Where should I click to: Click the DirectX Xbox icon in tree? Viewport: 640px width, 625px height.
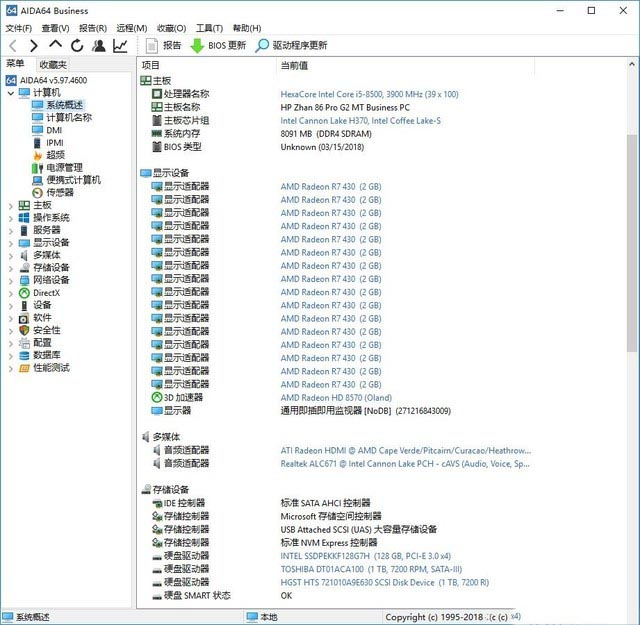[x=24, y=293]
